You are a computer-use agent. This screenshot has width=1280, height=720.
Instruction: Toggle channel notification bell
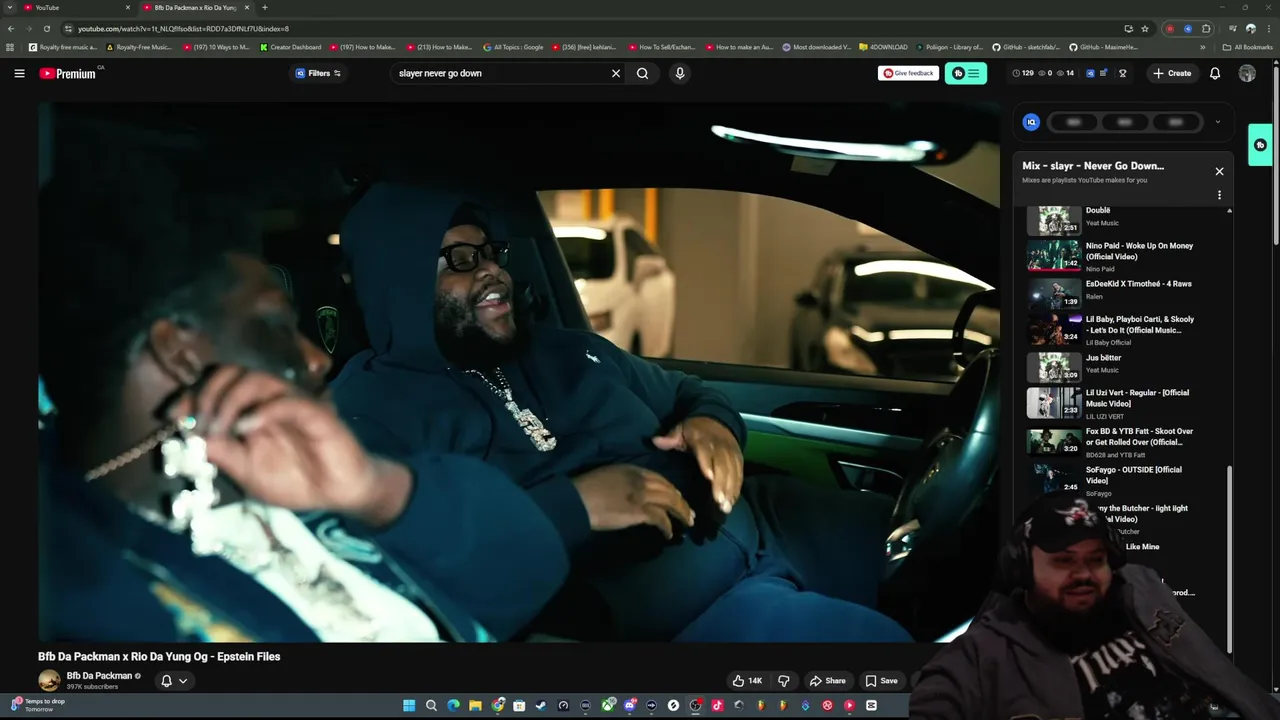[166, 681]
